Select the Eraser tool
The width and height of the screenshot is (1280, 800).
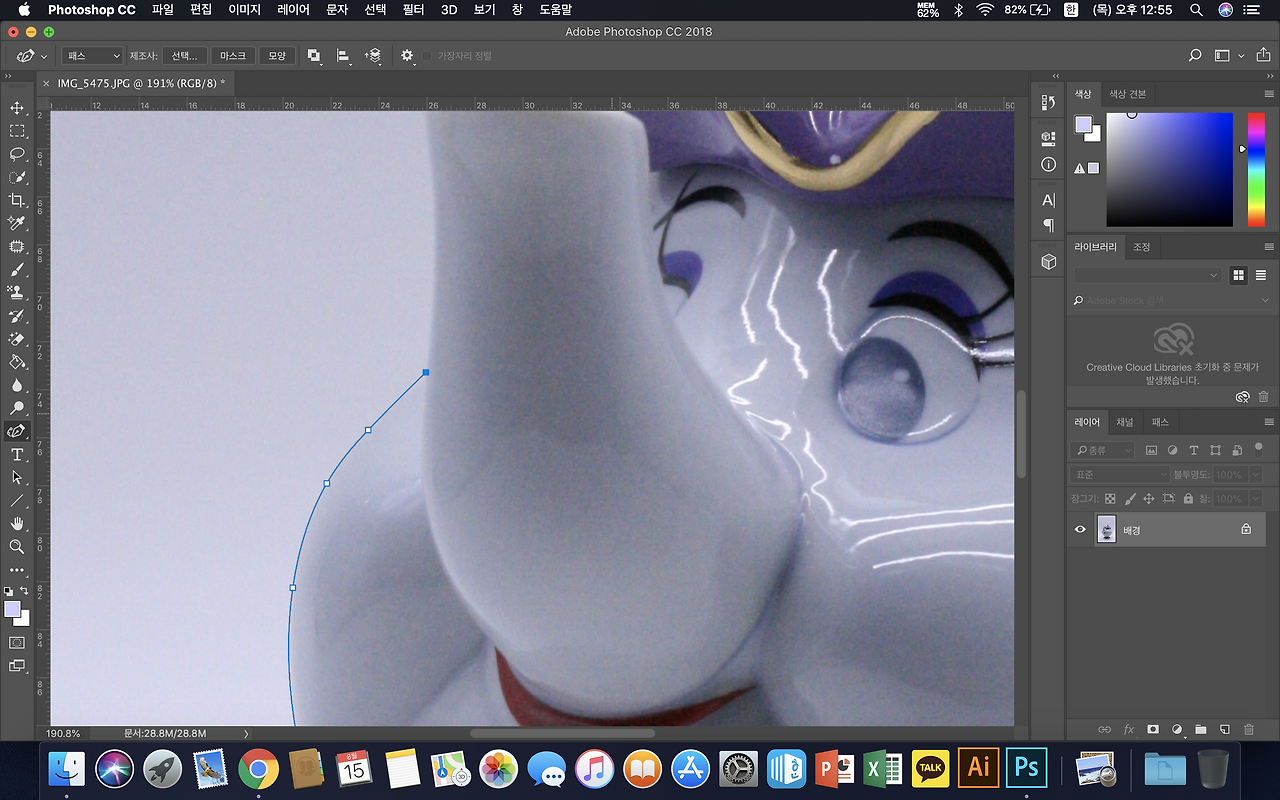tap(17, 339)
